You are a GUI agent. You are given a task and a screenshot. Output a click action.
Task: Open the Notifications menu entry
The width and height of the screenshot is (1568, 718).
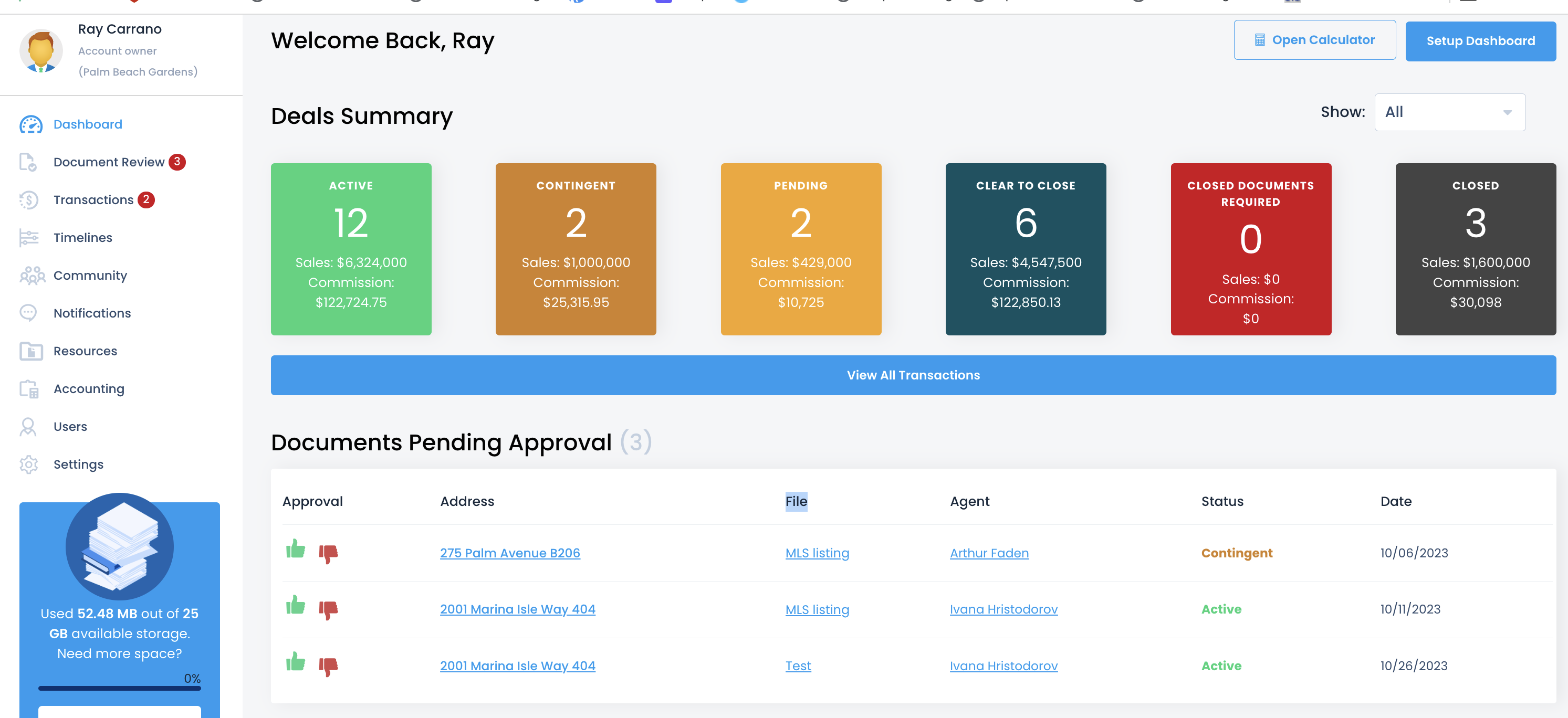click(x=92, y=313)
